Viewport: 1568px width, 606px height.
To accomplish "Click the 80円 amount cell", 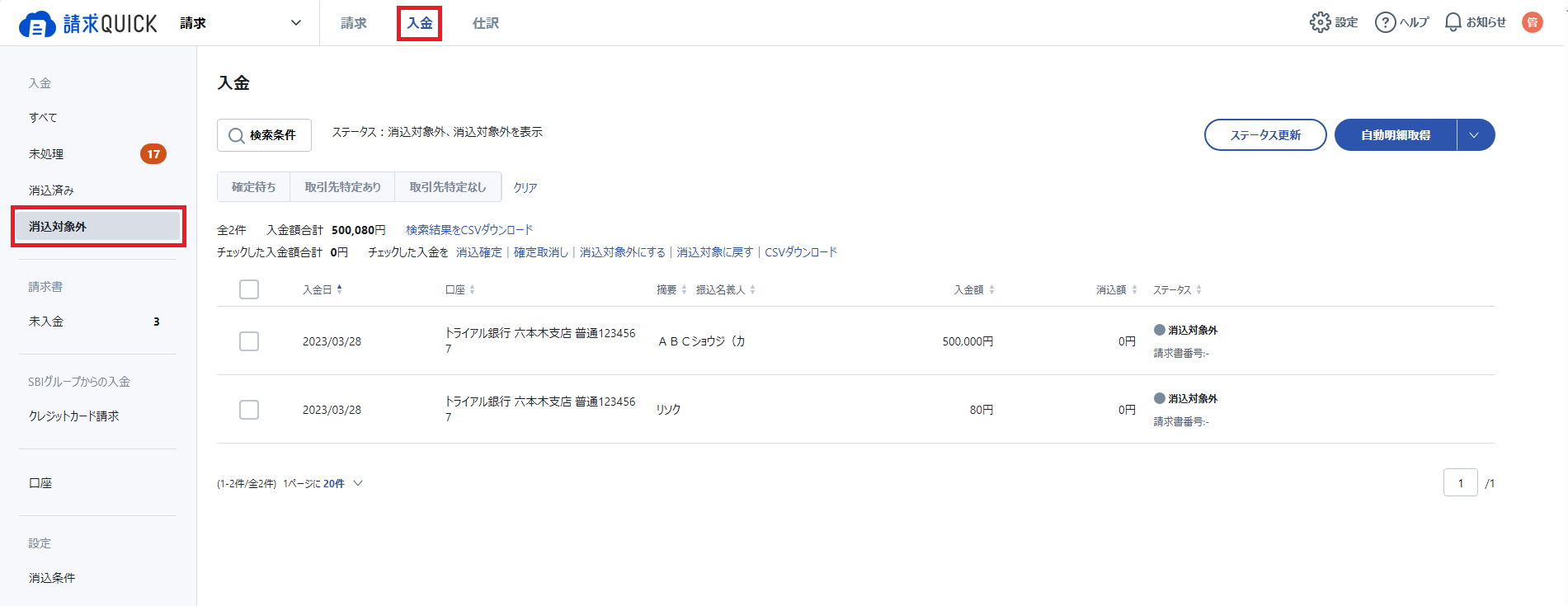I will click(x=982, y=410).
